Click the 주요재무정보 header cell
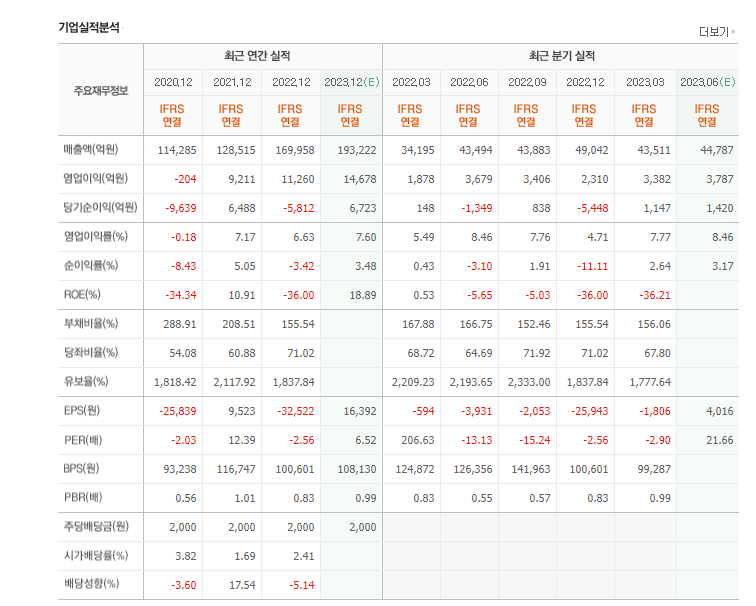 point(101,91)
